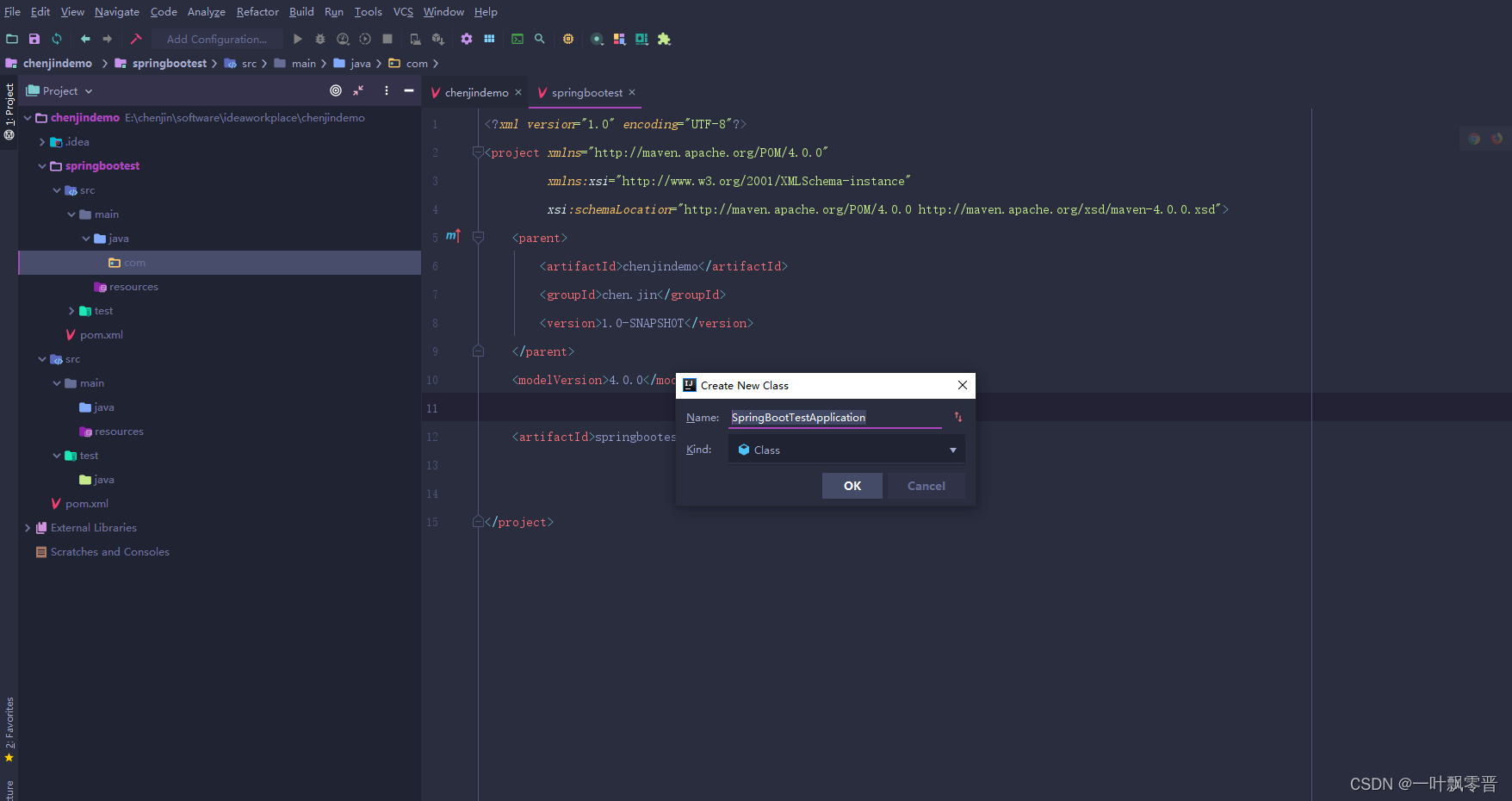1512x801 pixels.
Task: Cancel the Create New Class dialog
Action: click(x=926, y=486)
